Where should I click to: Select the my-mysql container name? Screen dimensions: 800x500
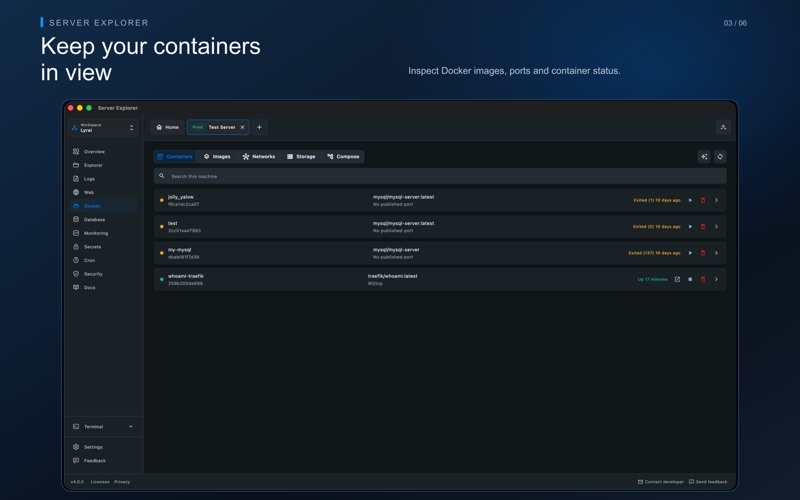(180, 250)
